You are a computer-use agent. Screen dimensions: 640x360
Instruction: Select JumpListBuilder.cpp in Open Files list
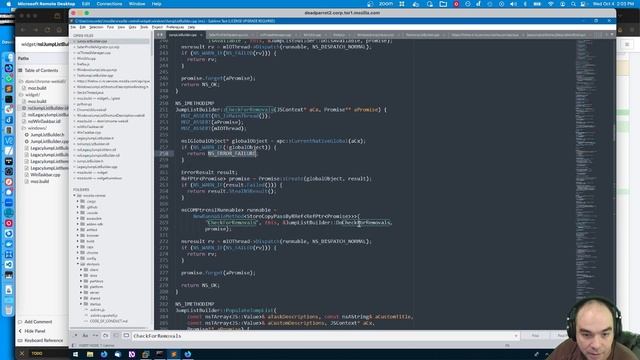[92, 41]
